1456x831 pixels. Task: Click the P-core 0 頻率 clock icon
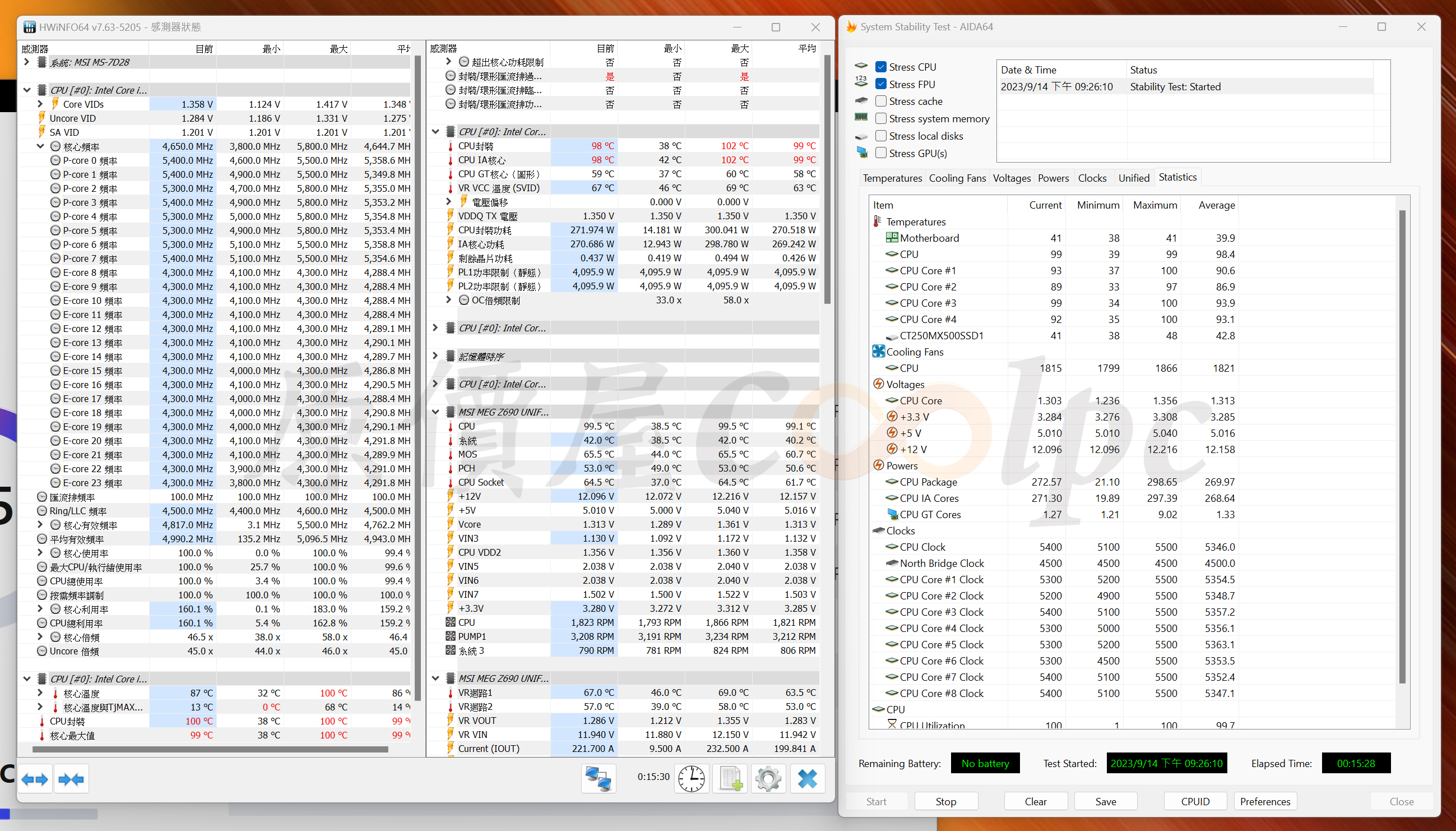(x=55, y=160)
